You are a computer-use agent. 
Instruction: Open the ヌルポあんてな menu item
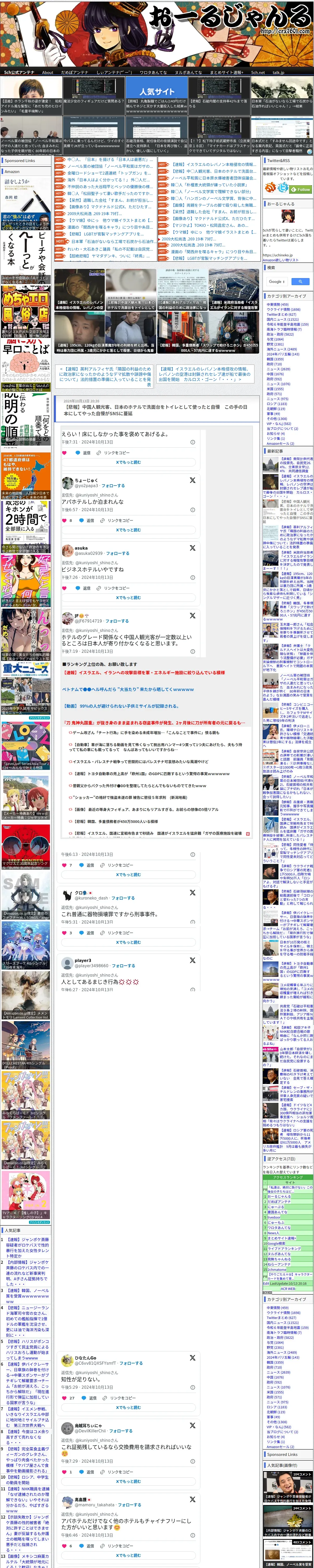(188, 72)
